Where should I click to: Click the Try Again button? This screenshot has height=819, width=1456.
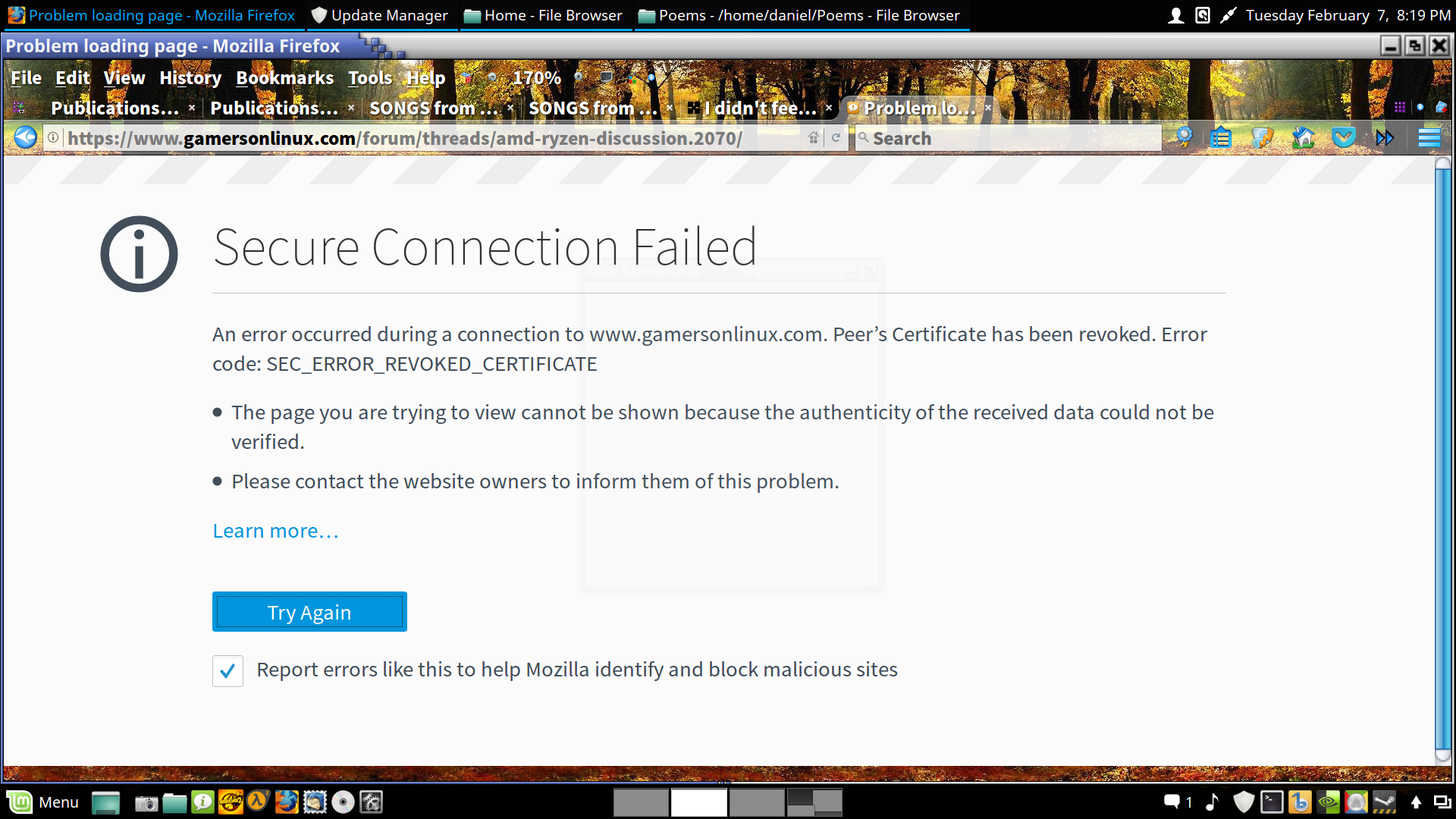point(309,612)
